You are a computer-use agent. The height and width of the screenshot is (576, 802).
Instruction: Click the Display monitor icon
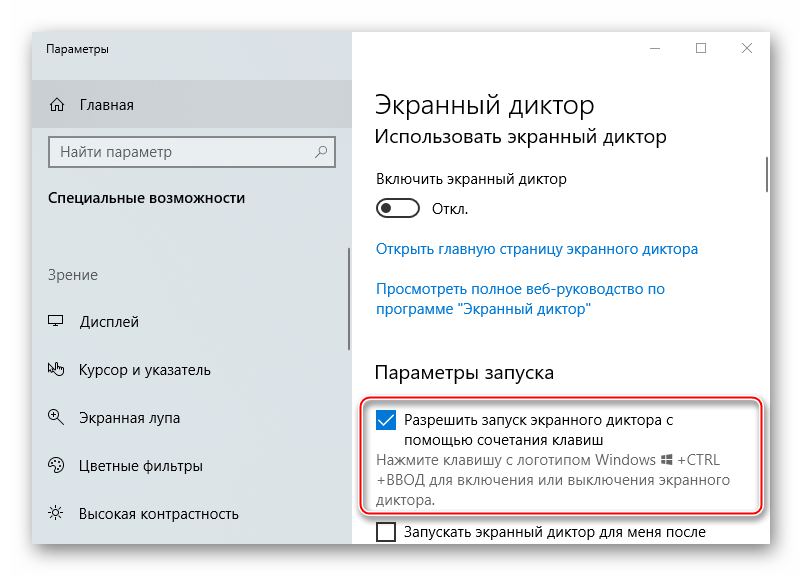coord(57,322)
